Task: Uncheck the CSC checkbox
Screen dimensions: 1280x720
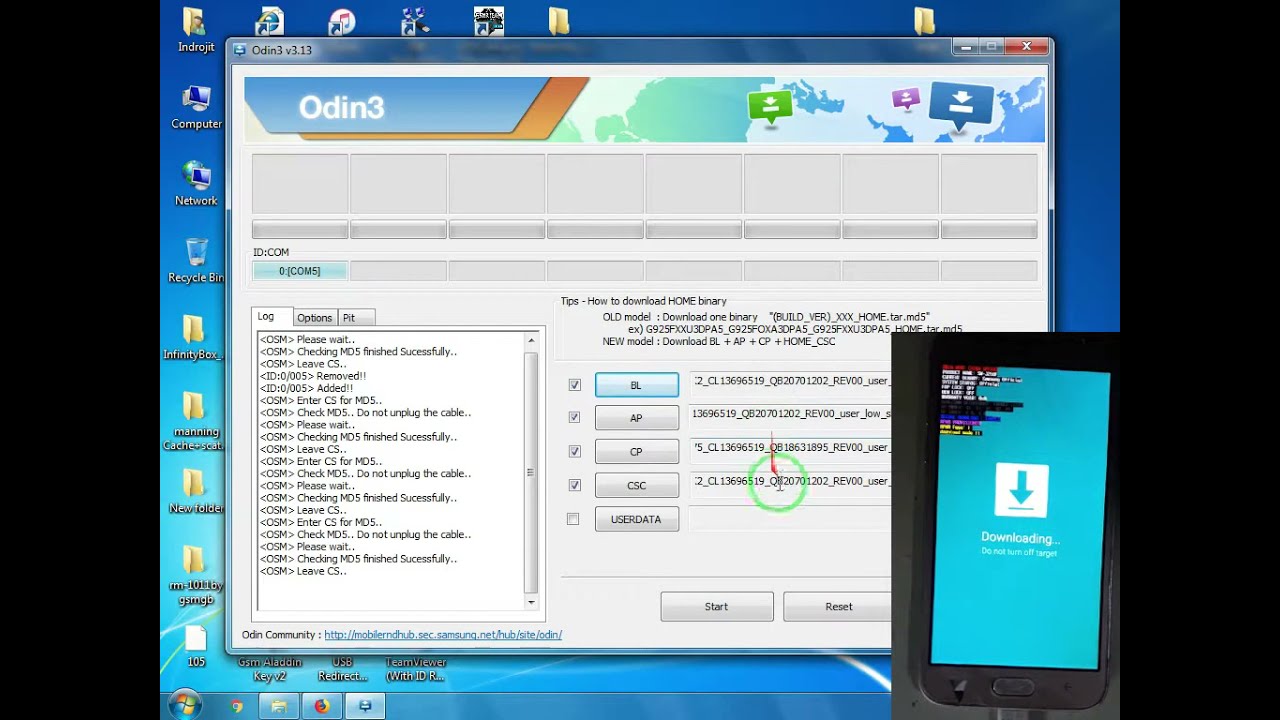Action: coord(574,485)
